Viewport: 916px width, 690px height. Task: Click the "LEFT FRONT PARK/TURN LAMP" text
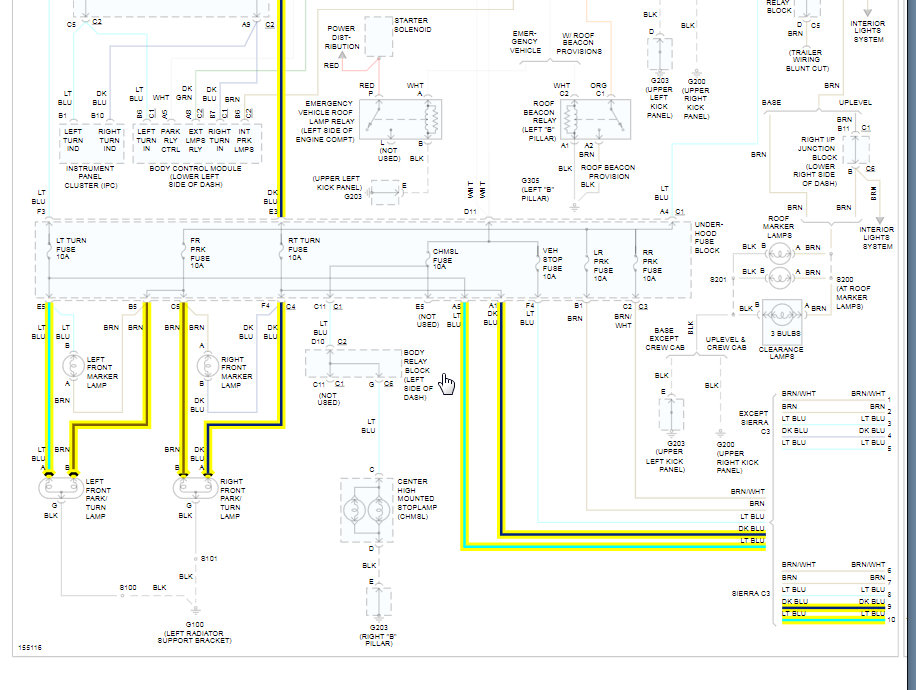[x=98, y=499]
